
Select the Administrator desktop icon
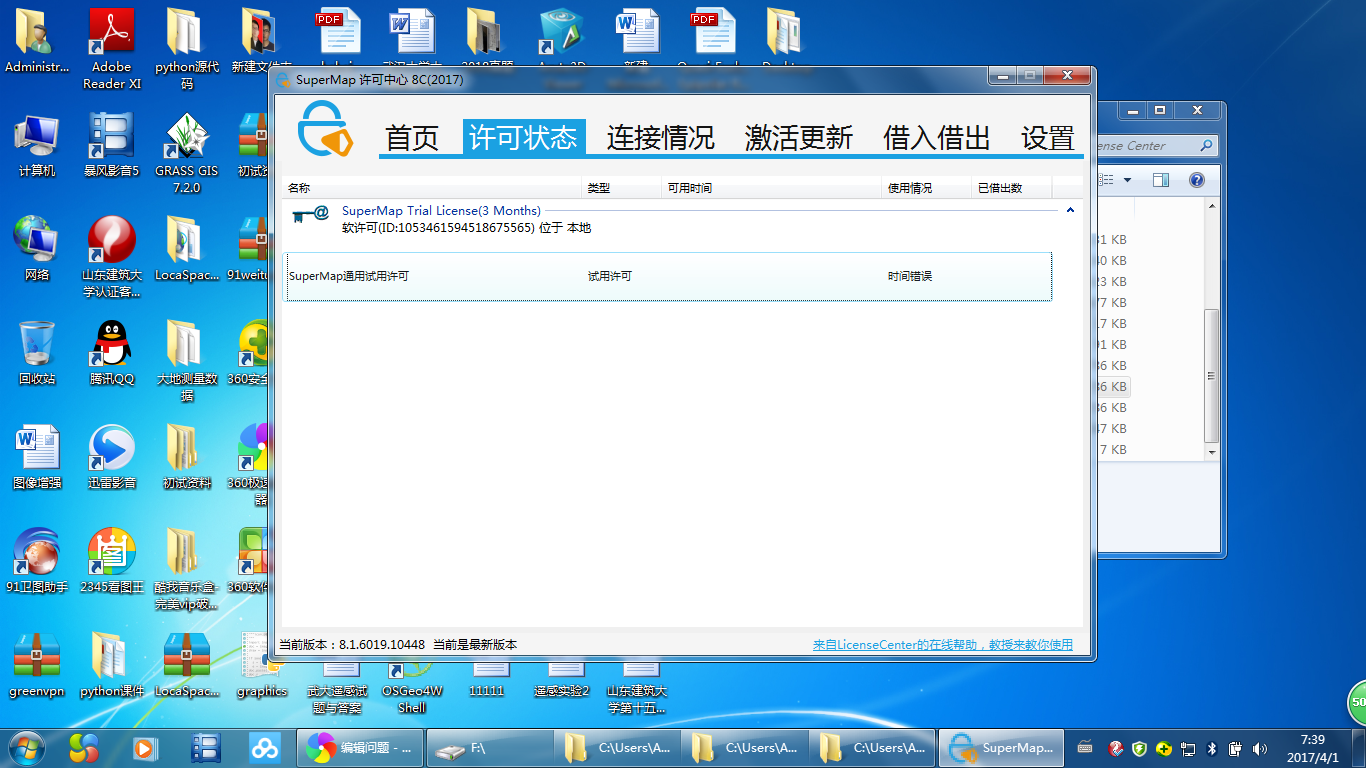tap(37, 42)
